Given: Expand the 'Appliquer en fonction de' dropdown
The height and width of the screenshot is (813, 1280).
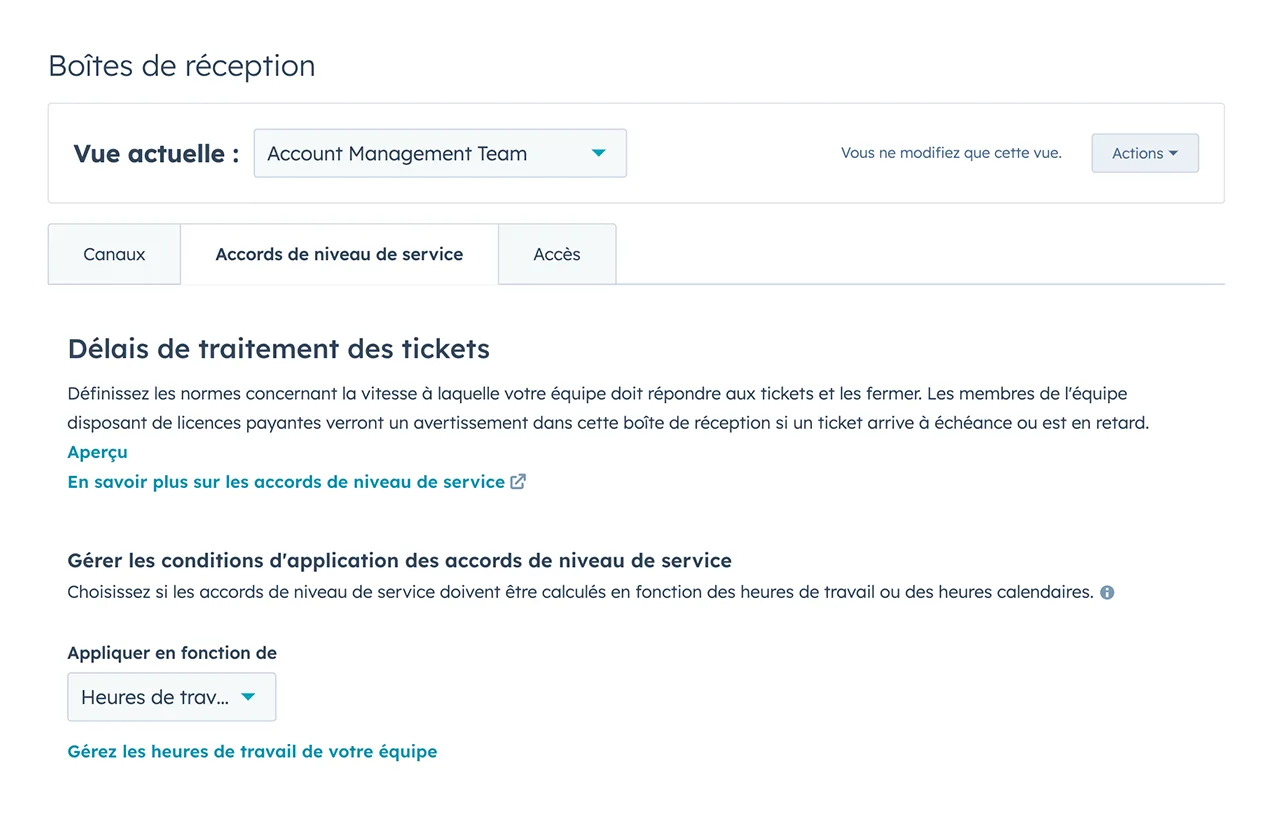Looking at the screenshot, I should pyautogui.click(x=171, y=697).
